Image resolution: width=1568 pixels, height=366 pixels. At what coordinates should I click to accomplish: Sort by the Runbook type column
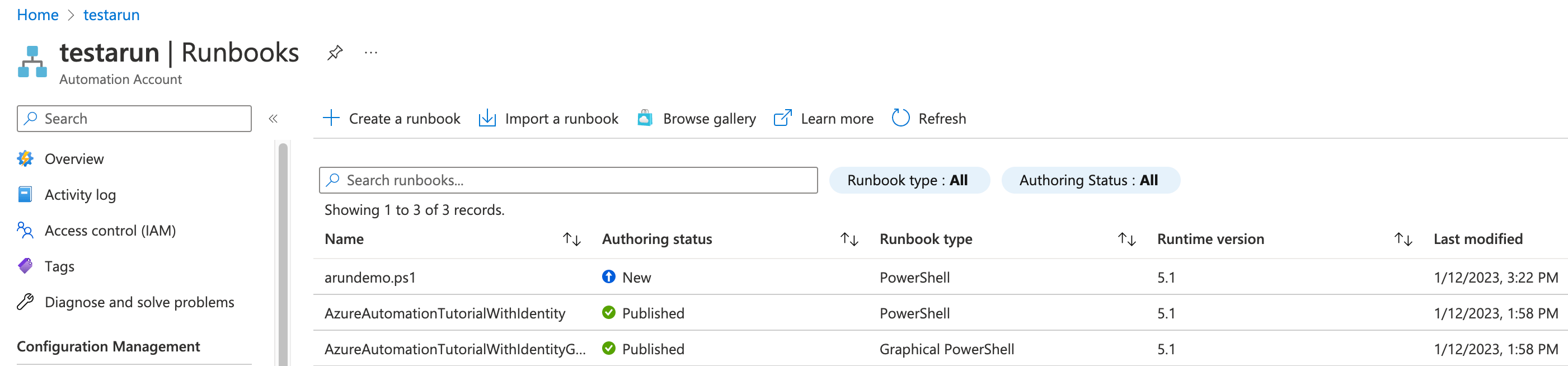coord(1126,240)
